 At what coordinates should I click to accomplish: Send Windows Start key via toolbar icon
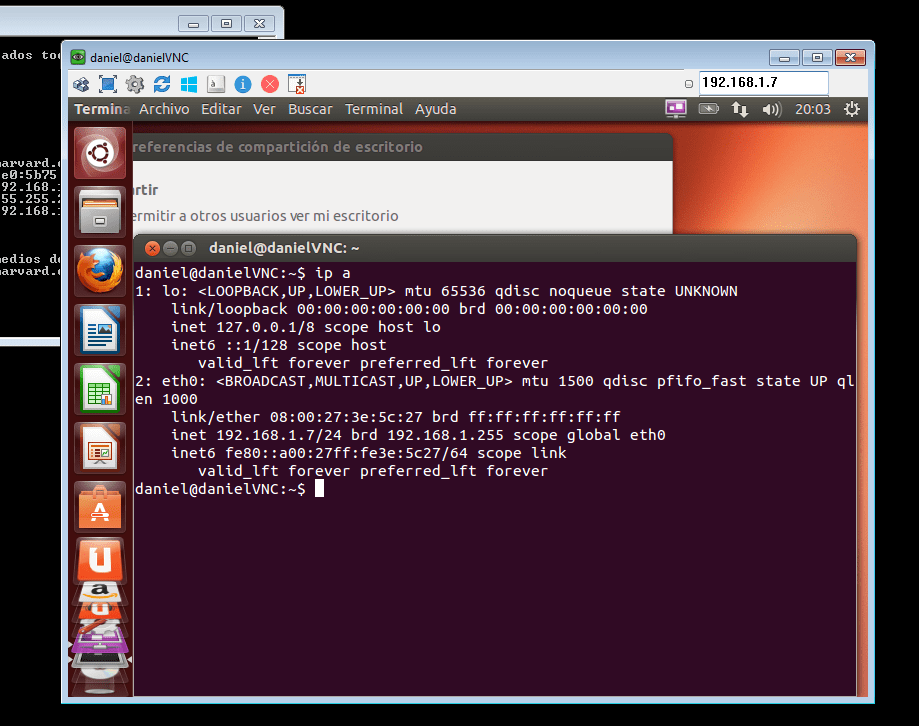(189, 84)
